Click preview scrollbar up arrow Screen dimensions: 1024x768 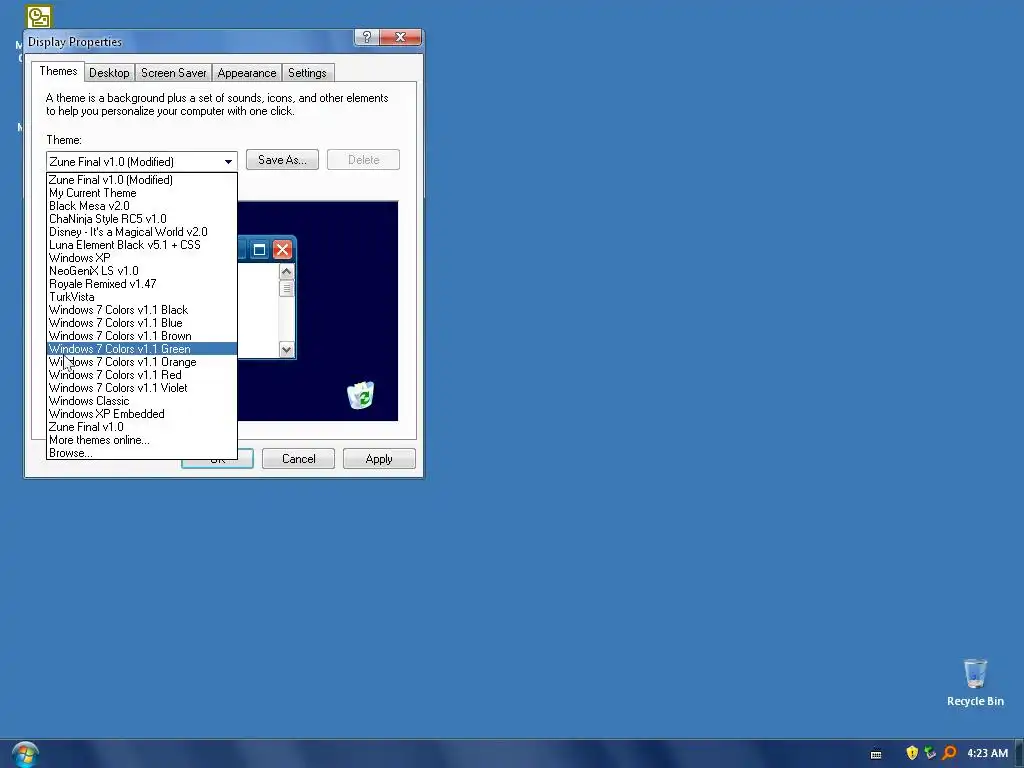tap(286, 271)
